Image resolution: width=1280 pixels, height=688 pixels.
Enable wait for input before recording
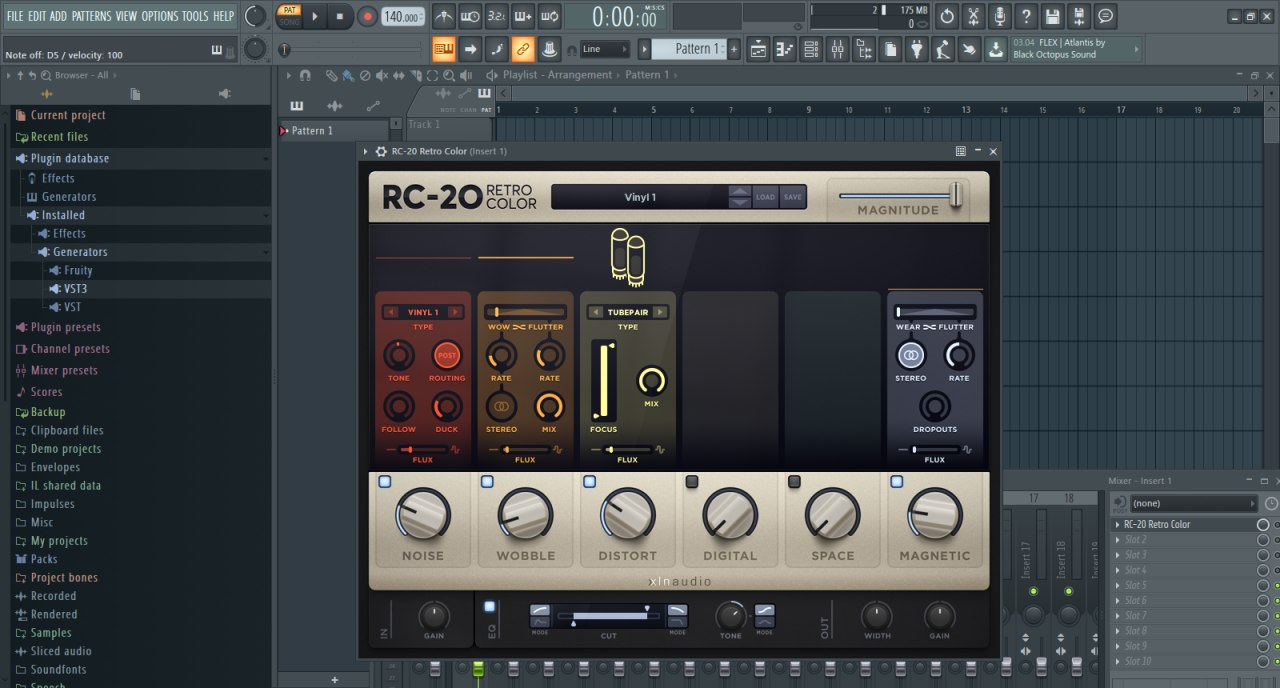click(470, 16)
